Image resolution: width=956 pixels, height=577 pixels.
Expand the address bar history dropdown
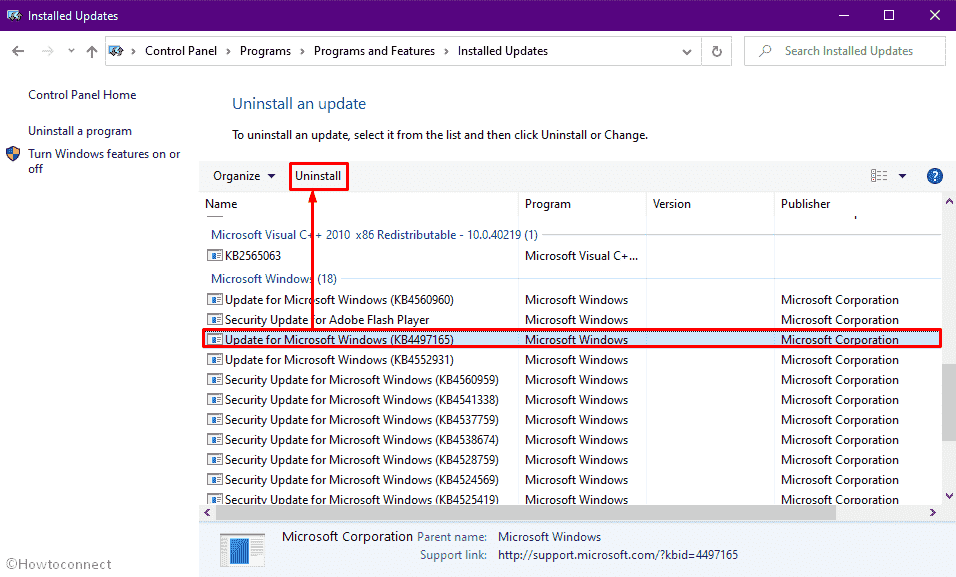pyautogui.click(x=687, y=52)
